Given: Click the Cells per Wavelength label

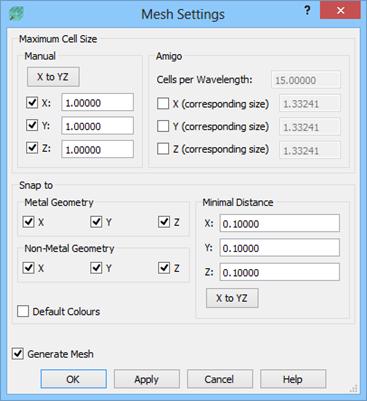Looking at the screenshot, I should coord(204,80).
